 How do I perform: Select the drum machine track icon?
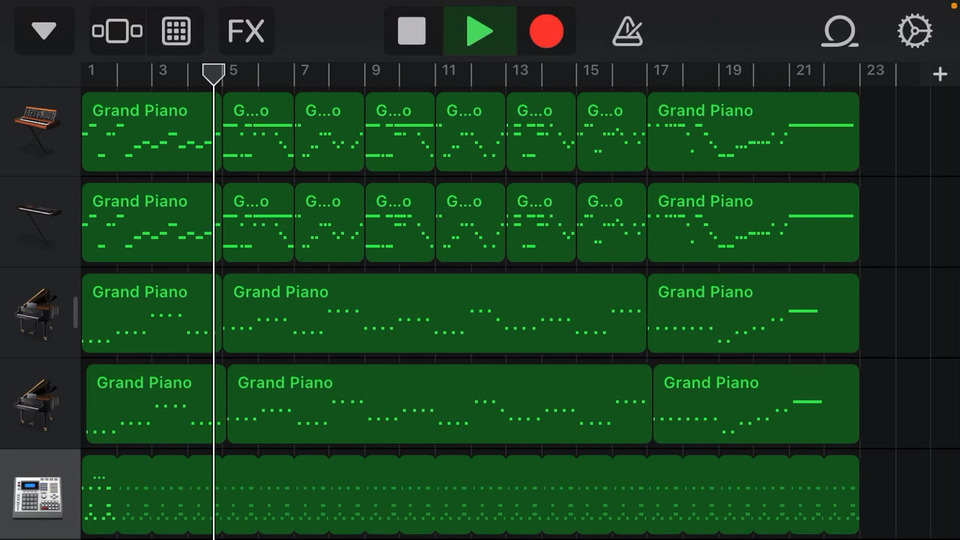click(x=38, y=496)
